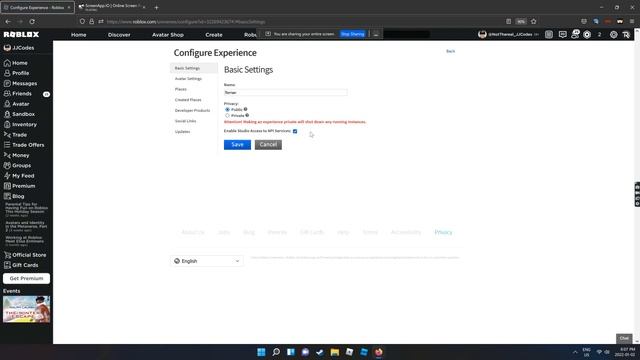Open the settings gear in the Roblox header
The image size is (640, 360).
click(613, 35)
